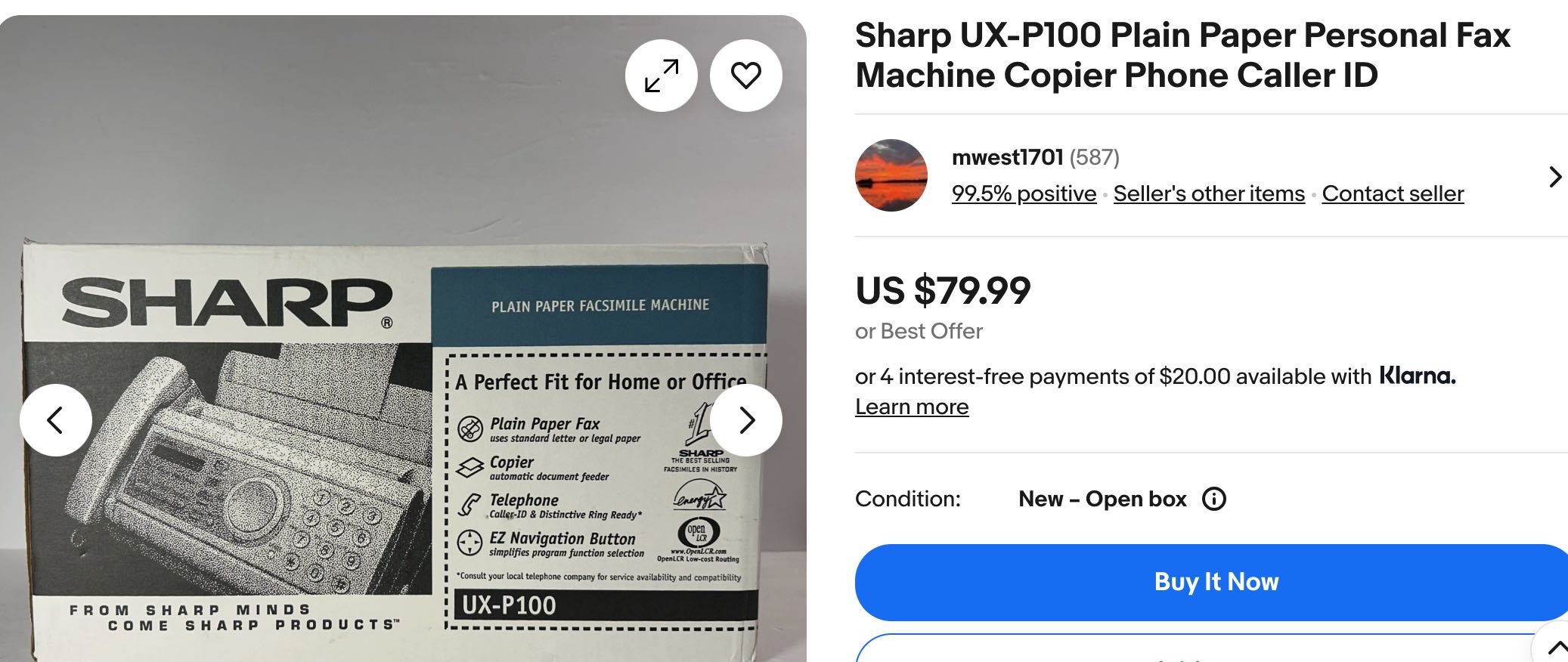1568x662 pixels.
Task: Expand the product image to full screen
Action: [x=662, y=76]
